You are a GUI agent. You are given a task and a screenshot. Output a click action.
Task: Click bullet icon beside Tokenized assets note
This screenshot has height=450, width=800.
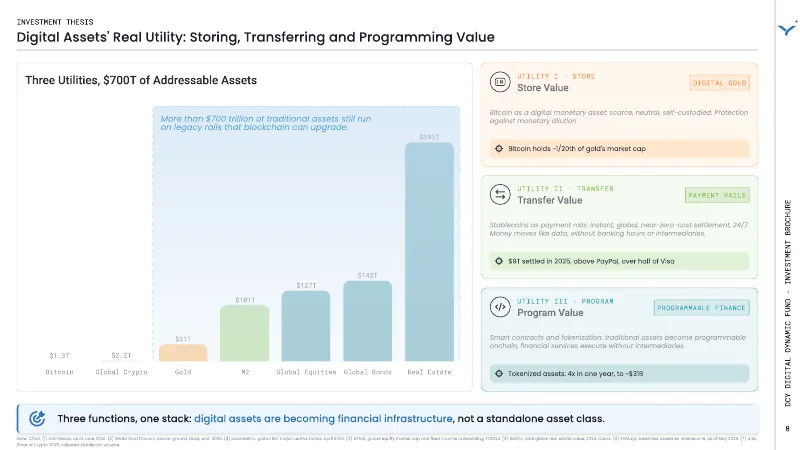(x=499, y=373)
